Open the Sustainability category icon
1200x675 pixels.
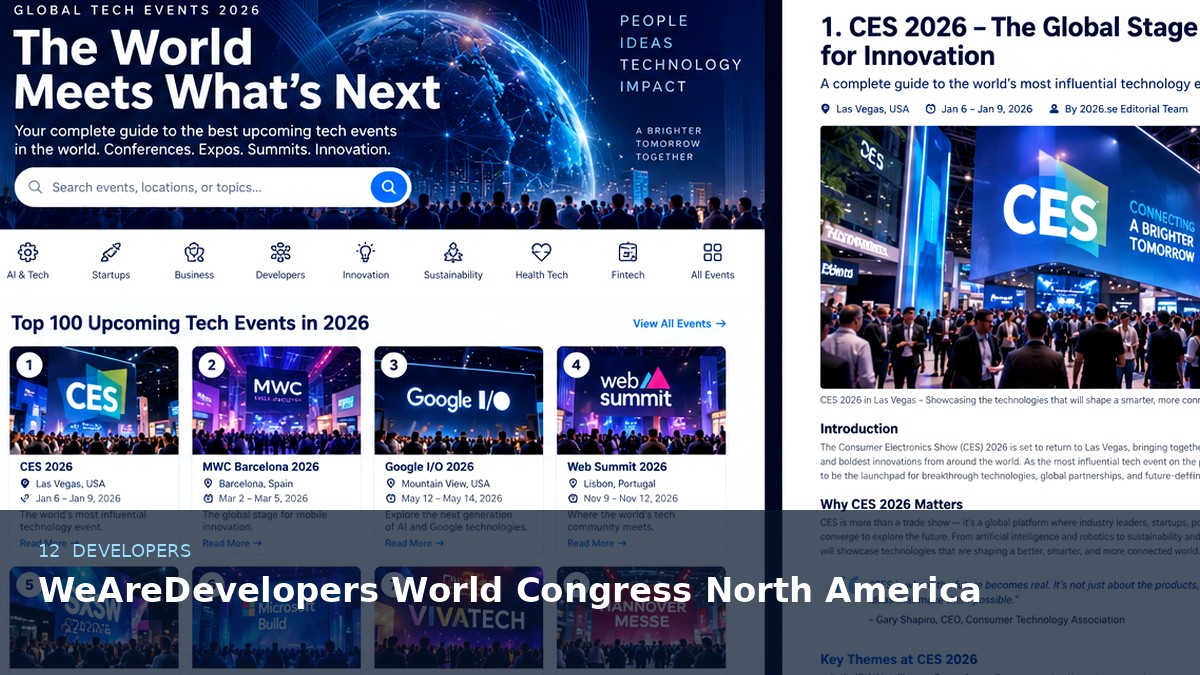tap(453, 252)
